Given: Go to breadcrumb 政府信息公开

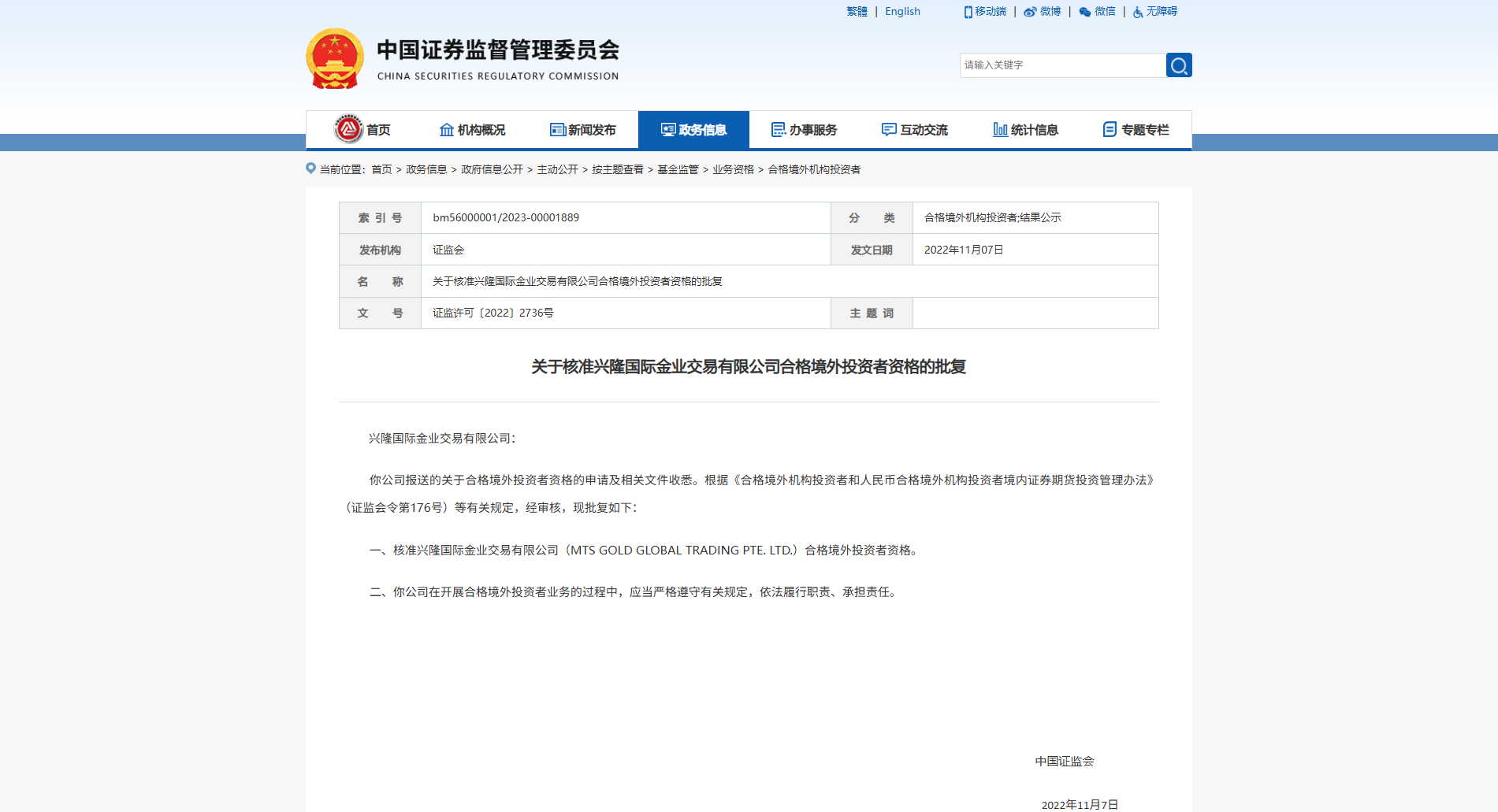Looking at the screenshot, I should [x=492, y=169].
